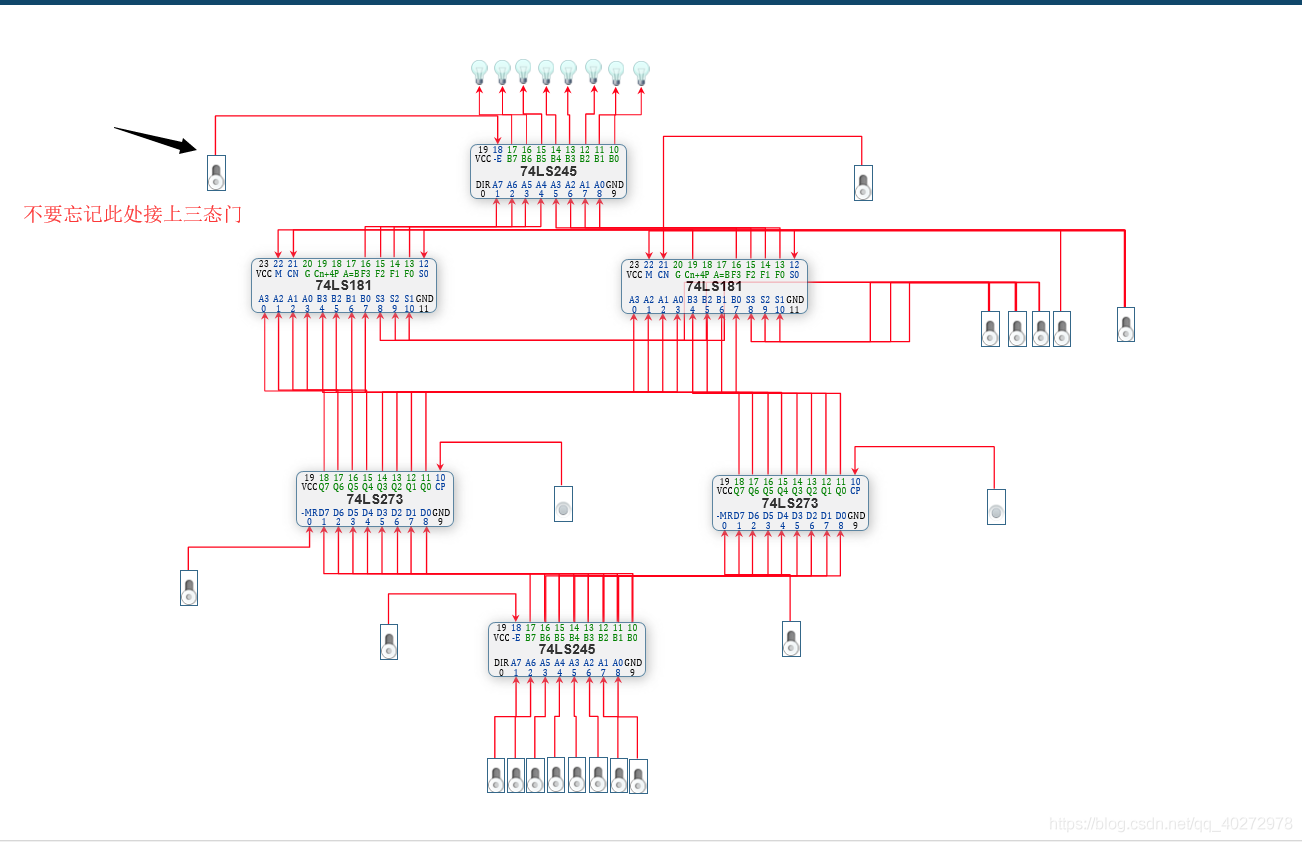This screenshot has height=842, width=1302.
Task: Click the leftmost light bulb at the top
Action: pos(479,72)
